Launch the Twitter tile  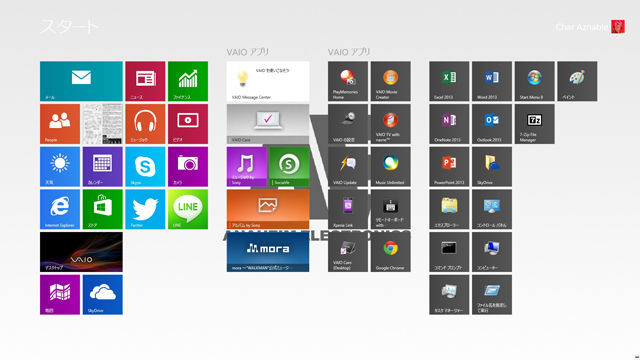[x=145, y=209]
